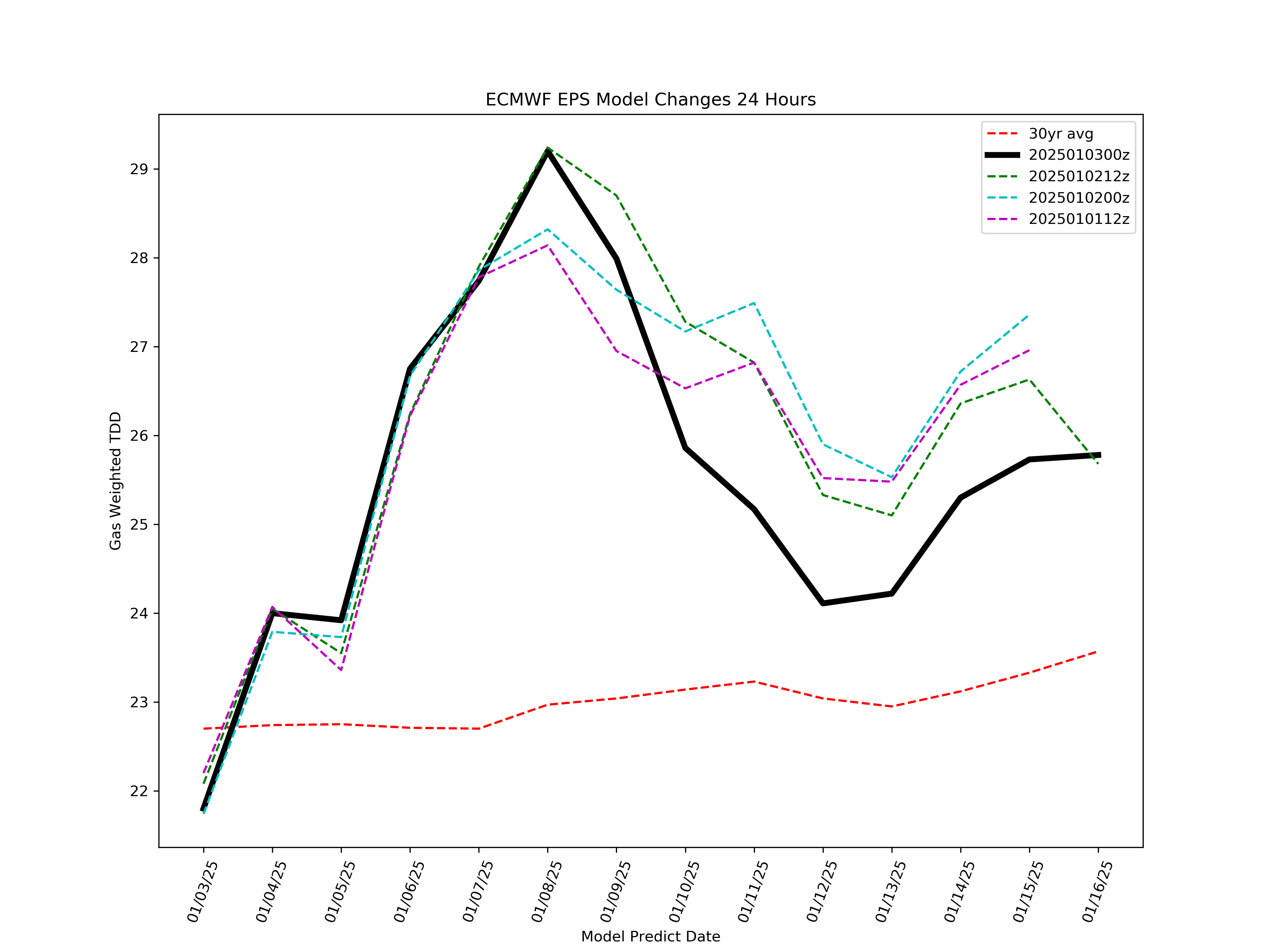Image resolution: width=1270 pixels, height=952 pixels.
Task: Click the 30yr avg legend entry
Action: 1060,134
